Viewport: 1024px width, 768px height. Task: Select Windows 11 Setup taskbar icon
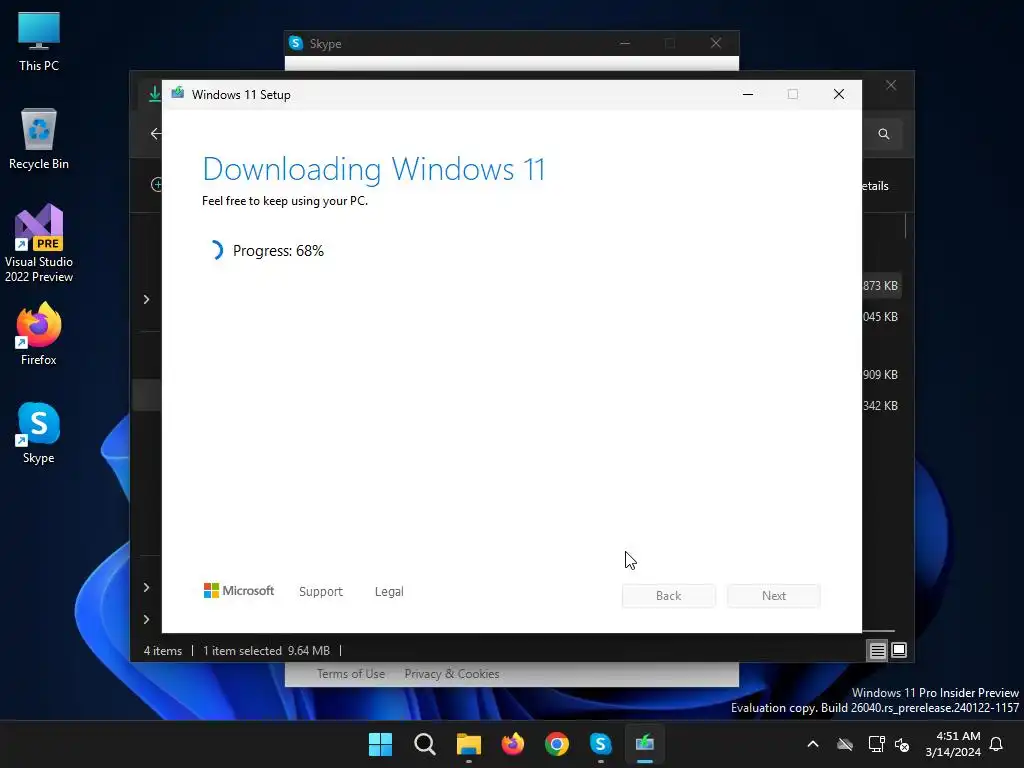pos(645,744)
